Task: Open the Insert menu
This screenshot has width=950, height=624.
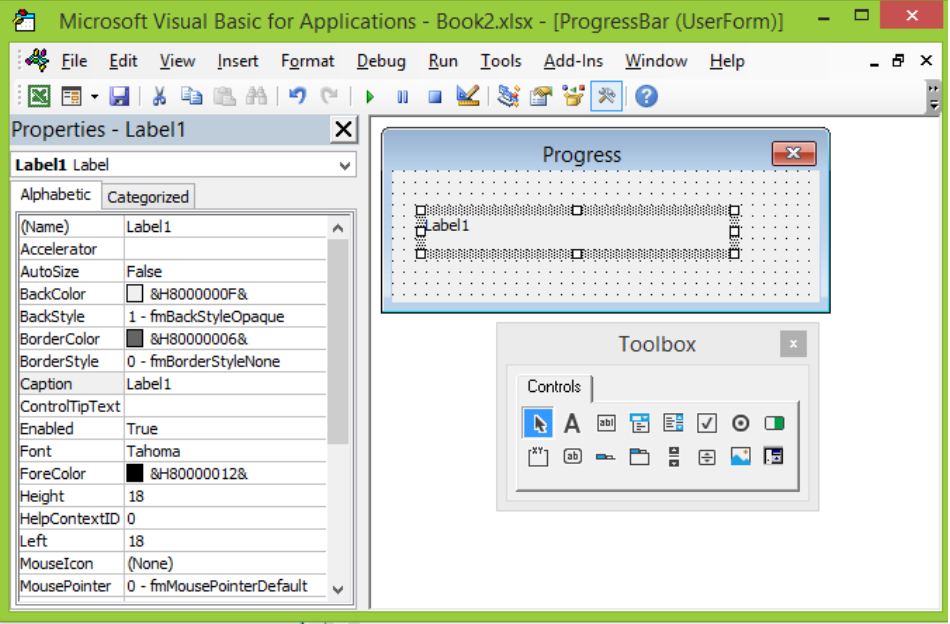Action: click(238, 61)
